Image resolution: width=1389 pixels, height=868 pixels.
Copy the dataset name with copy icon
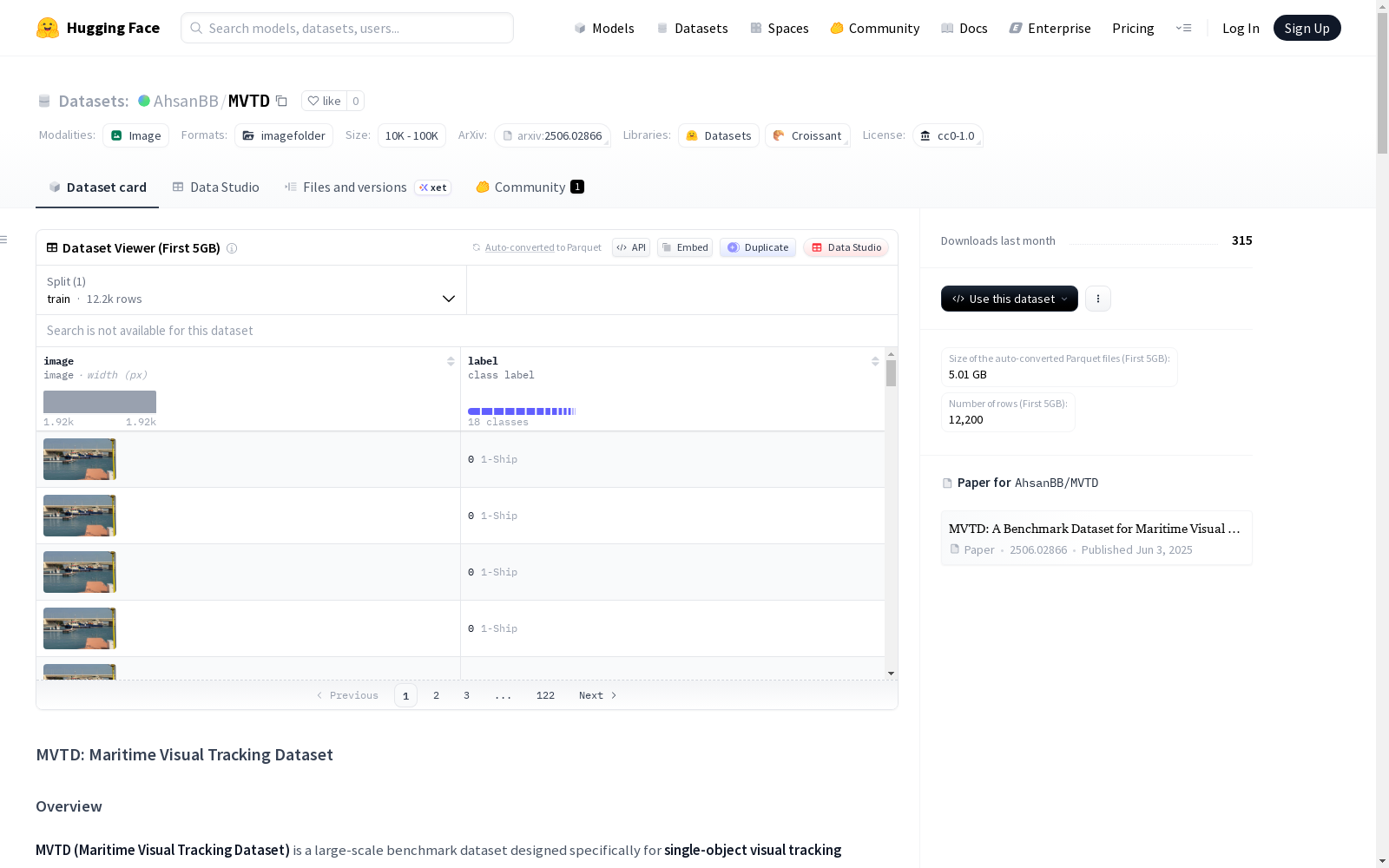(x=281, y=101)
